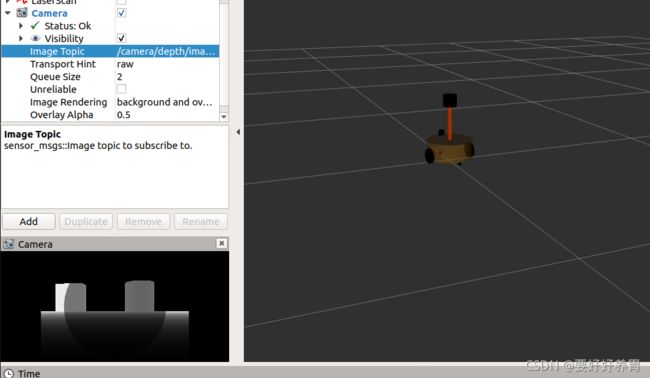Click the displays list scroll-down arrow

(224, 116)
